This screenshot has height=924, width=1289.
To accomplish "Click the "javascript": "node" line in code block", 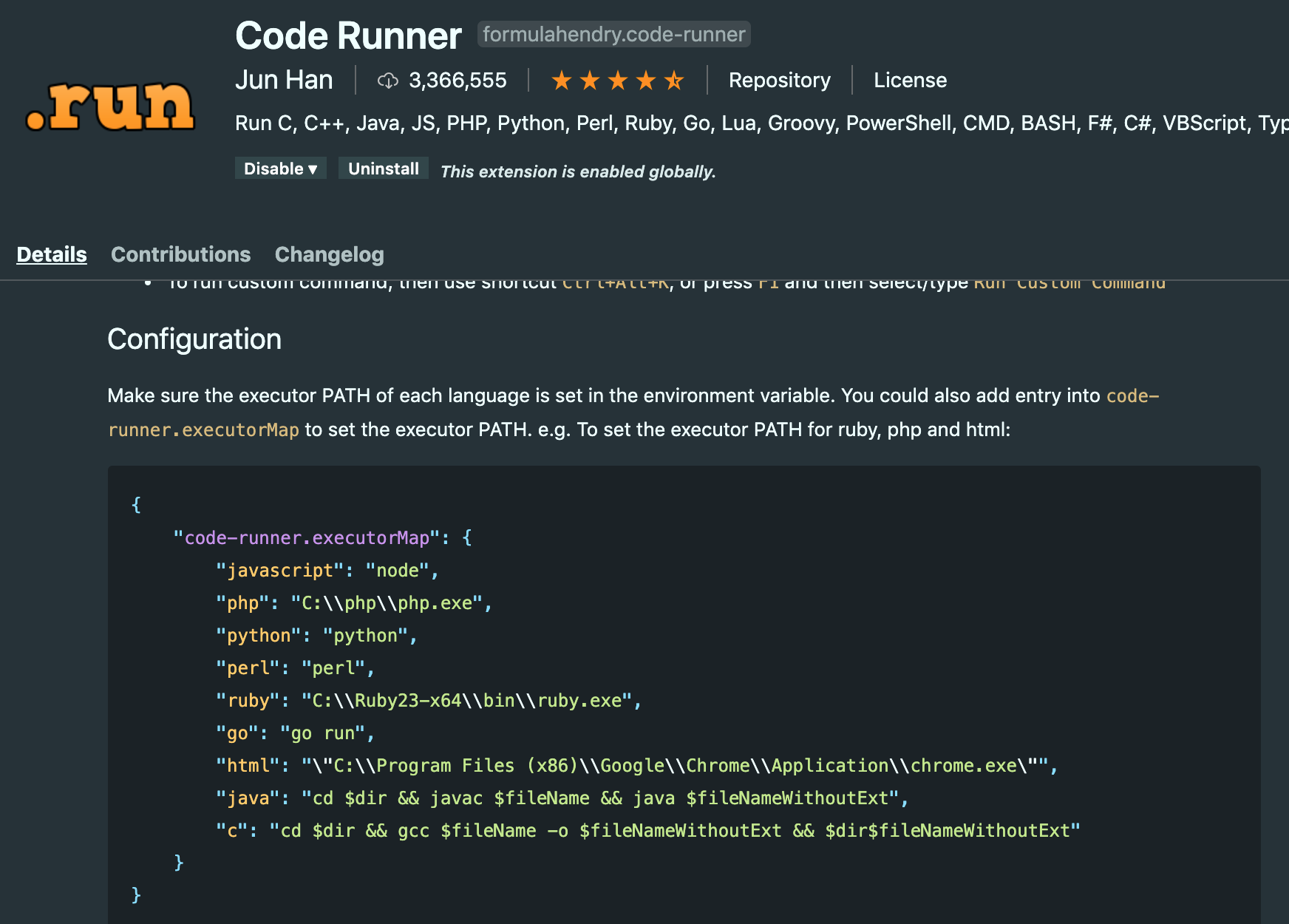I will 327,571.
